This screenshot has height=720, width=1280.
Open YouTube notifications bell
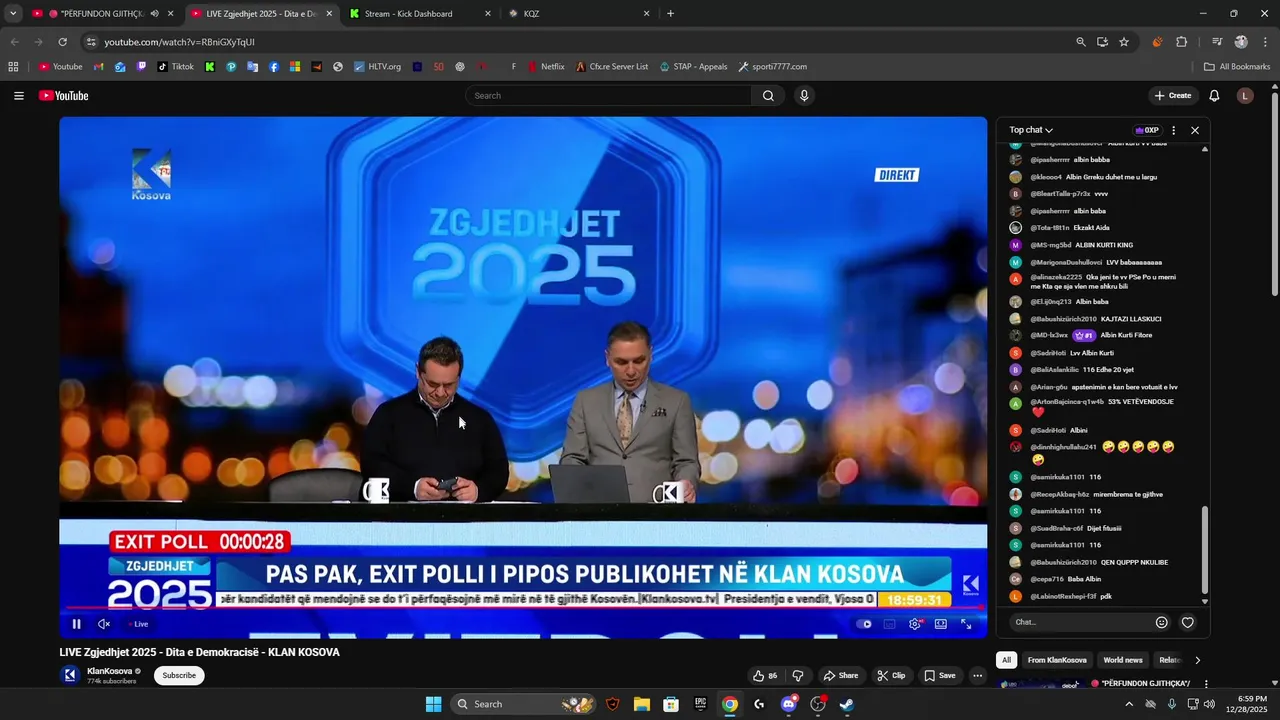click(1214, 96)
